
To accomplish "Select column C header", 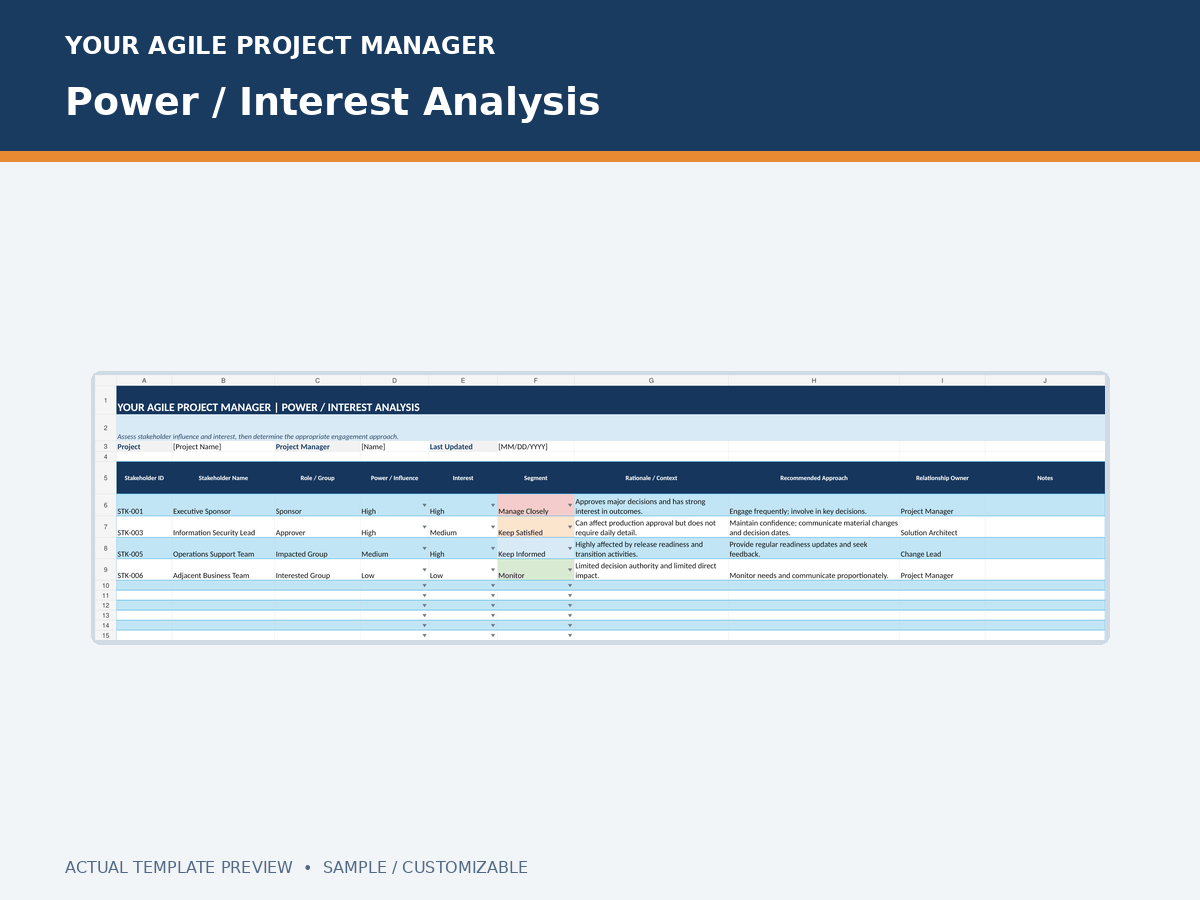I will click(318, 381).
